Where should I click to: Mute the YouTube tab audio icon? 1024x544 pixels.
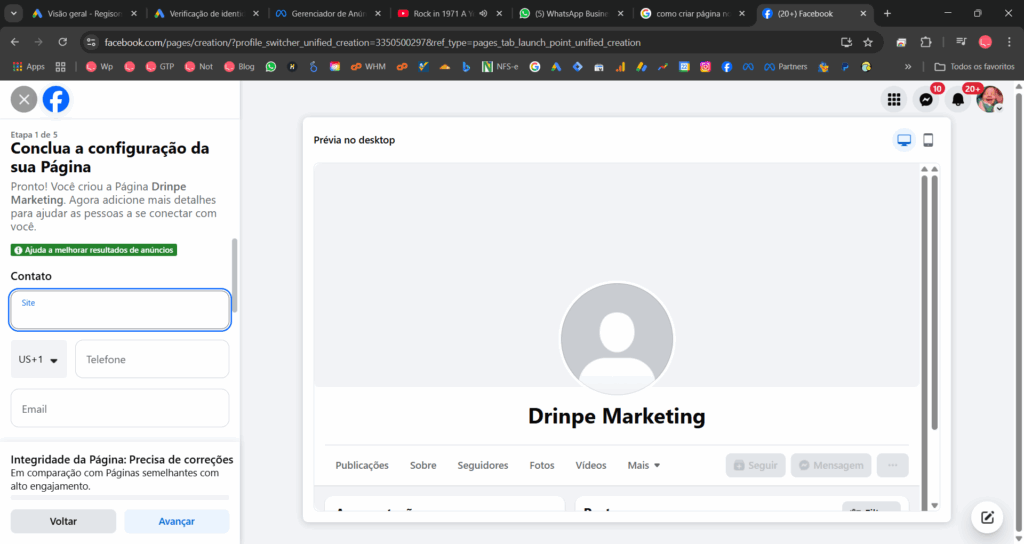pos(483,13)
